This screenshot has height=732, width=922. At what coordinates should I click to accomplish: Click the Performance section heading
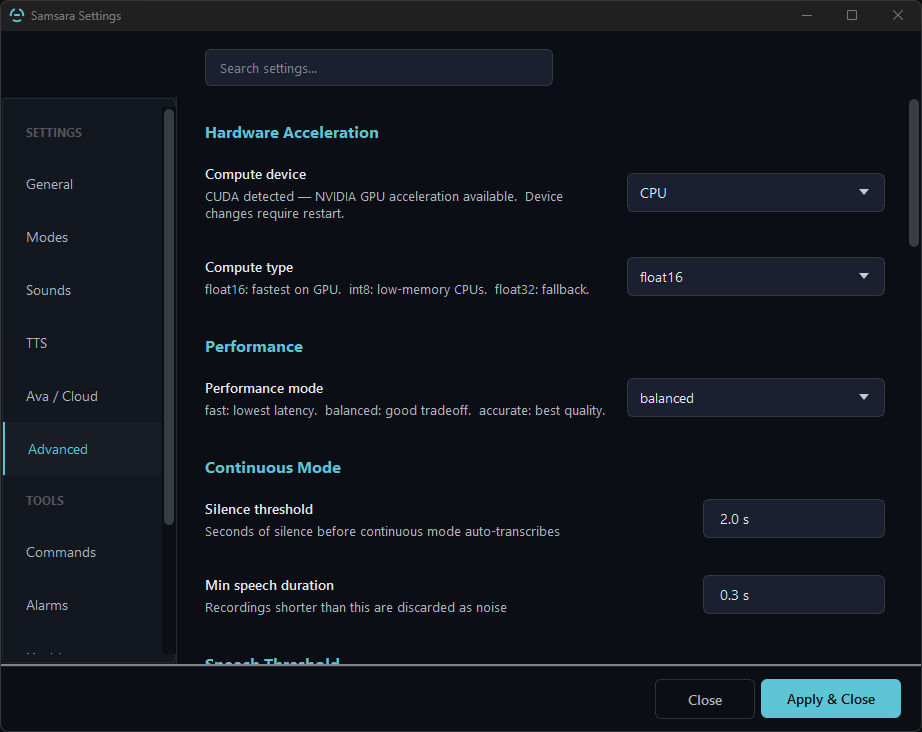coord(254,346)
